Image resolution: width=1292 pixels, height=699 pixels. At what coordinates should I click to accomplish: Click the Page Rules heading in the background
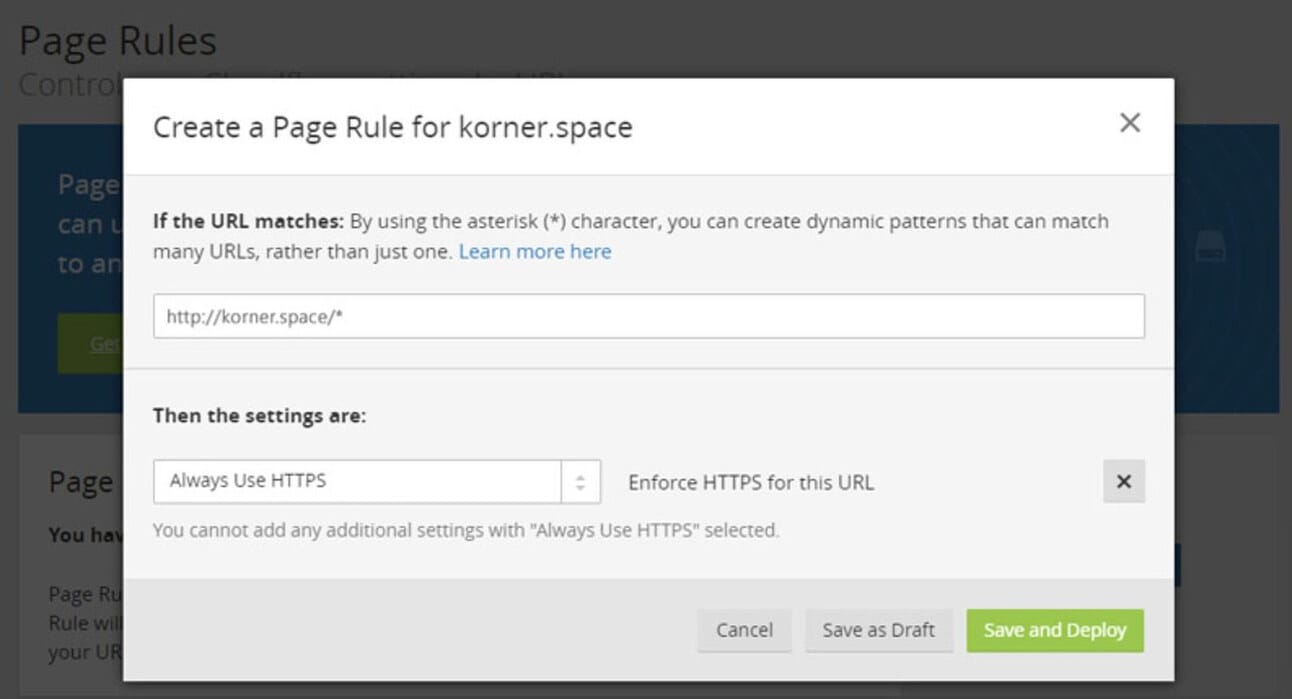pyautogui.click(x=118, y=42)
